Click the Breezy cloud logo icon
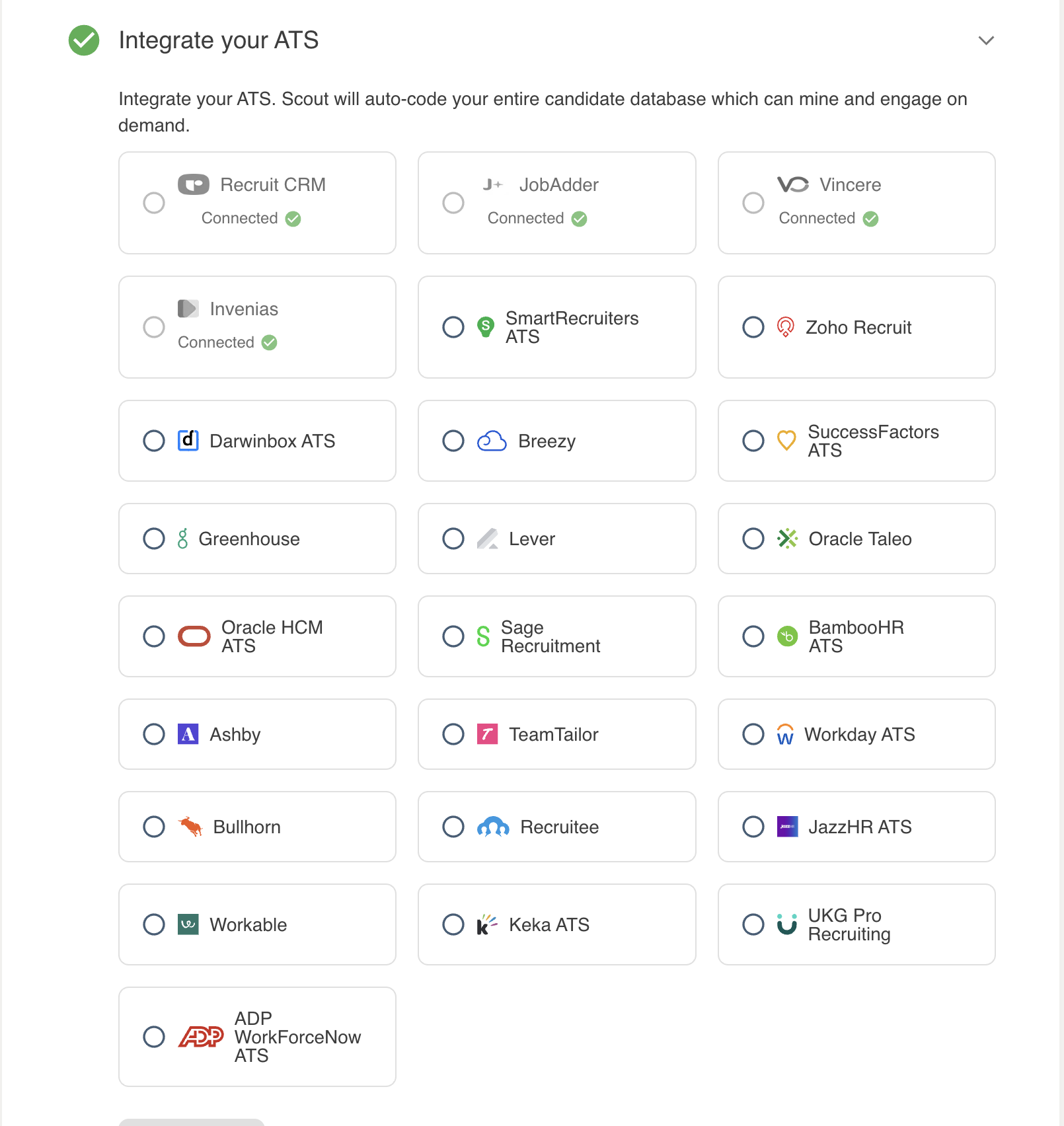Screen dimensions: 1064x1126 point(492,441)
